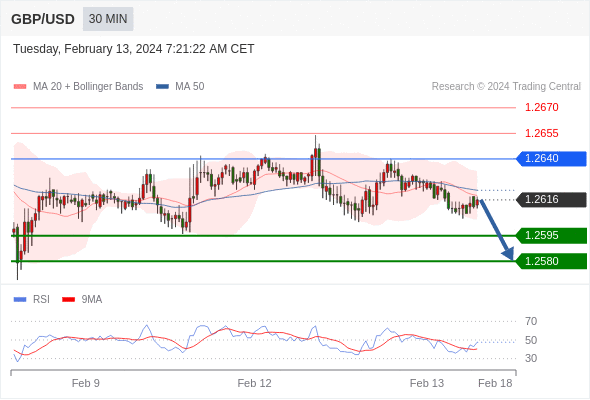The image size is (590, 400).
Task: Toggle the MA 20 + Bollinger Bands legend swatch
Action: 20,87
